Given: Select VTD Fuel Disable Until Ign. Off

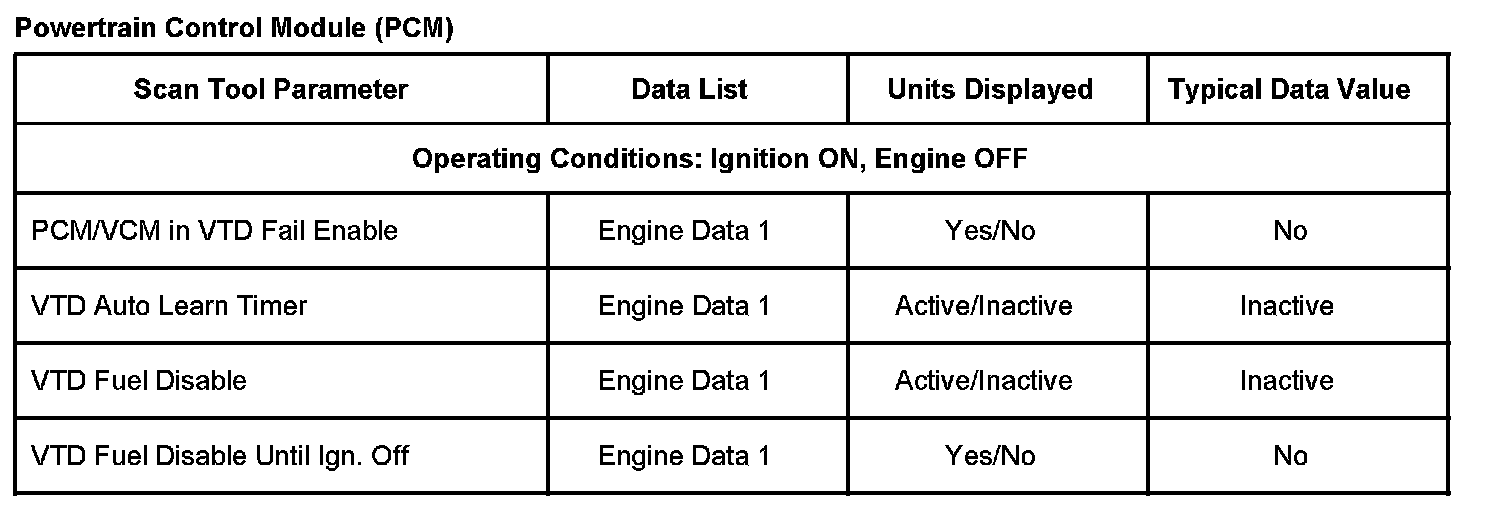Looking at the screenshot, I should 220,456.
